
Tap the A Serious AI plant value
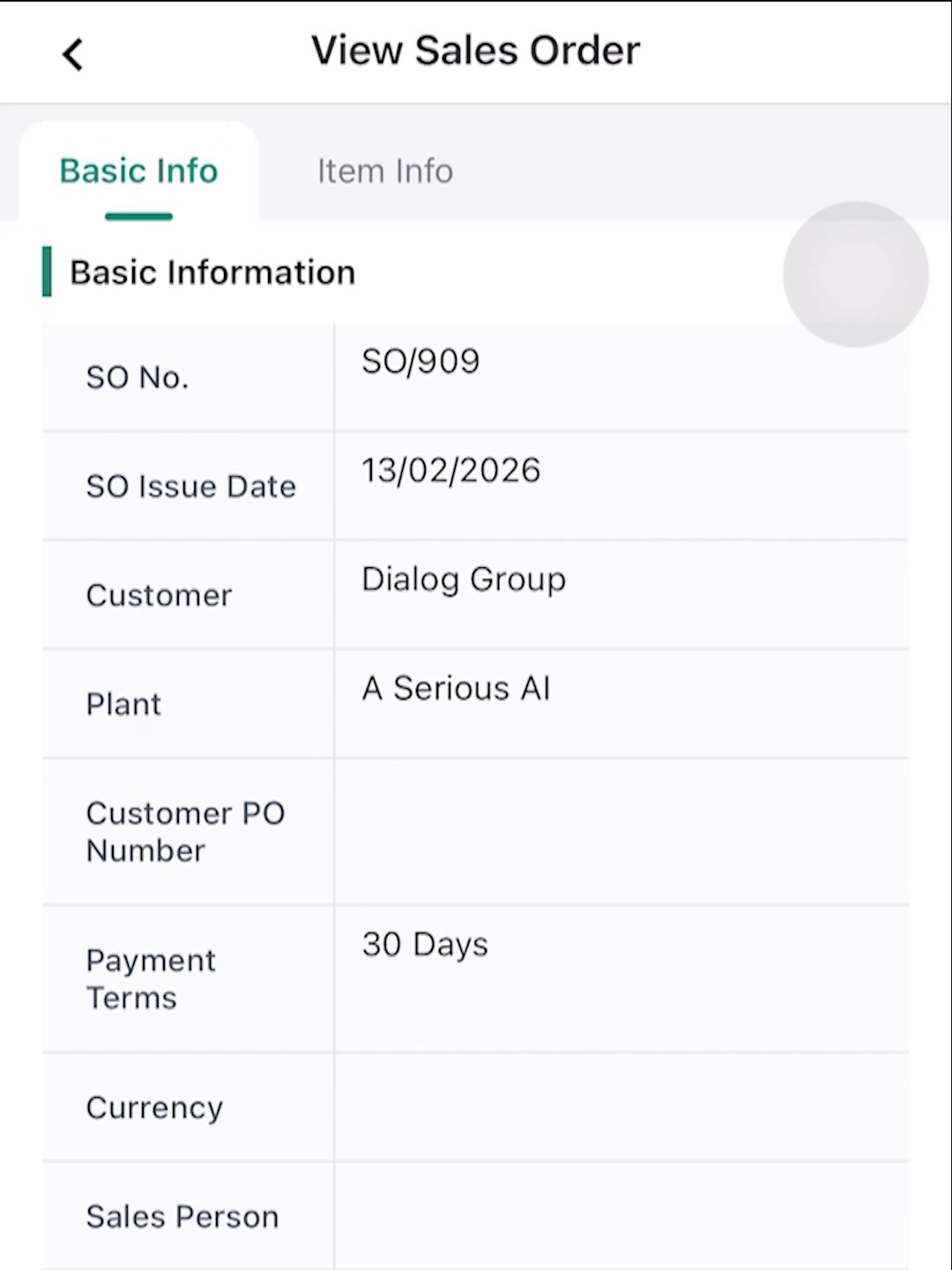click(x=456, y=689)
